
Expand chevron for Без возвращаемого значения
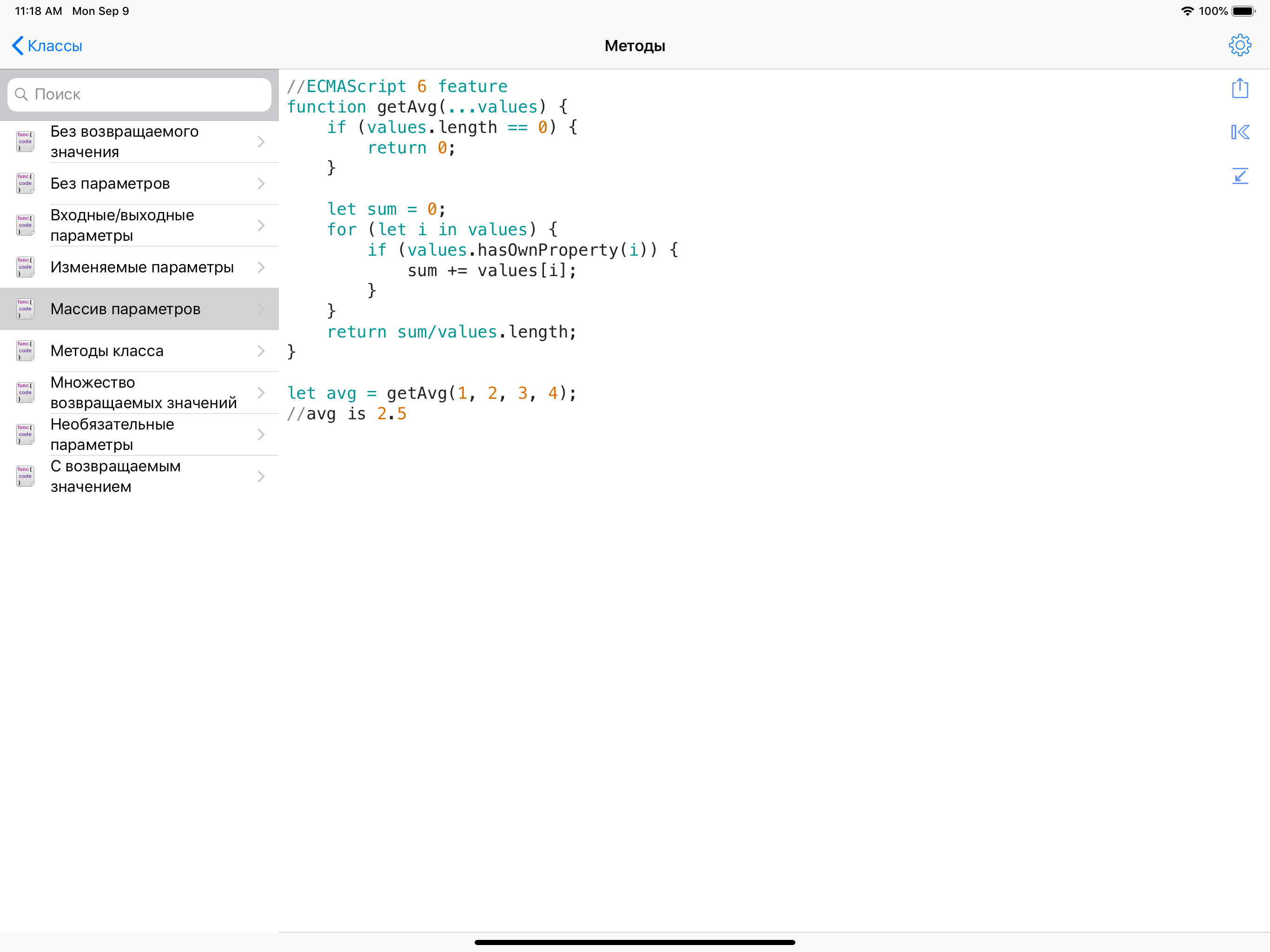point(261,142)
